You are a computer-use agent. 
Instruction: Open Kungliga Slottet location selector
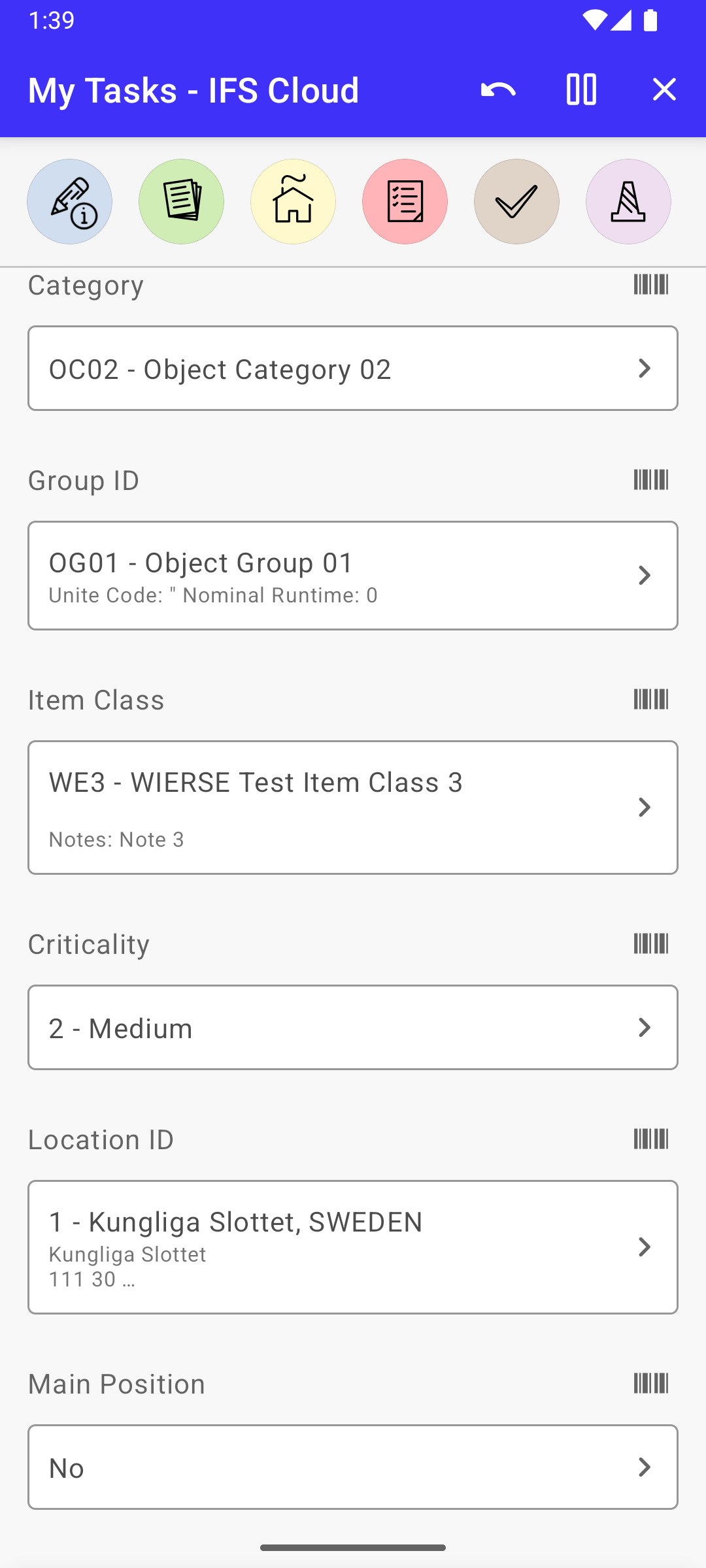pyautogui.click(x=353, y=1247)
